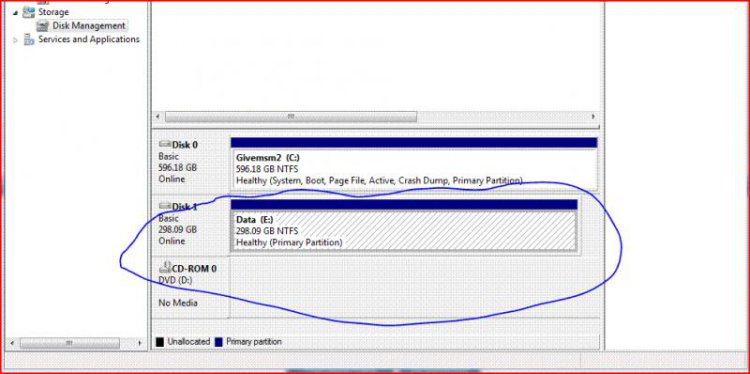Click the tree pane scrollbar right arrow
Screen dimensions: 750x374
pos(140,343)
